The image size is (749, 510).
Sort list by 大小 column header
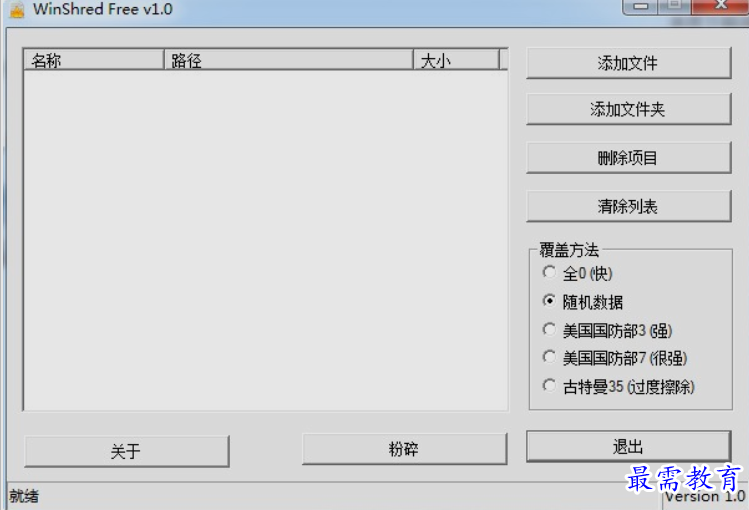(x=456, y=60)
